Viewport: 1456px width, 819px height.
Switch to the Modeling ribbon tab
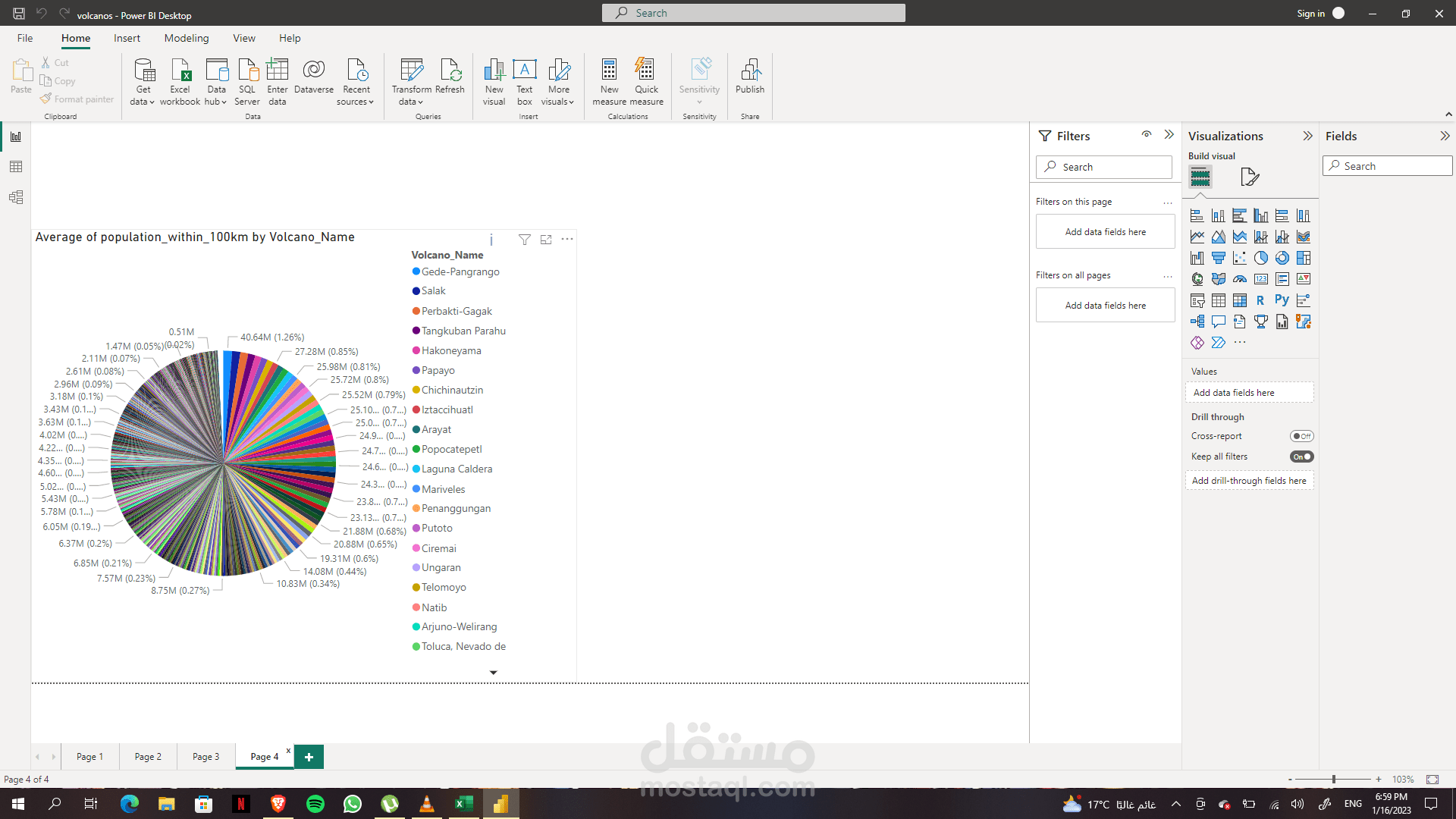coord(187,38)
